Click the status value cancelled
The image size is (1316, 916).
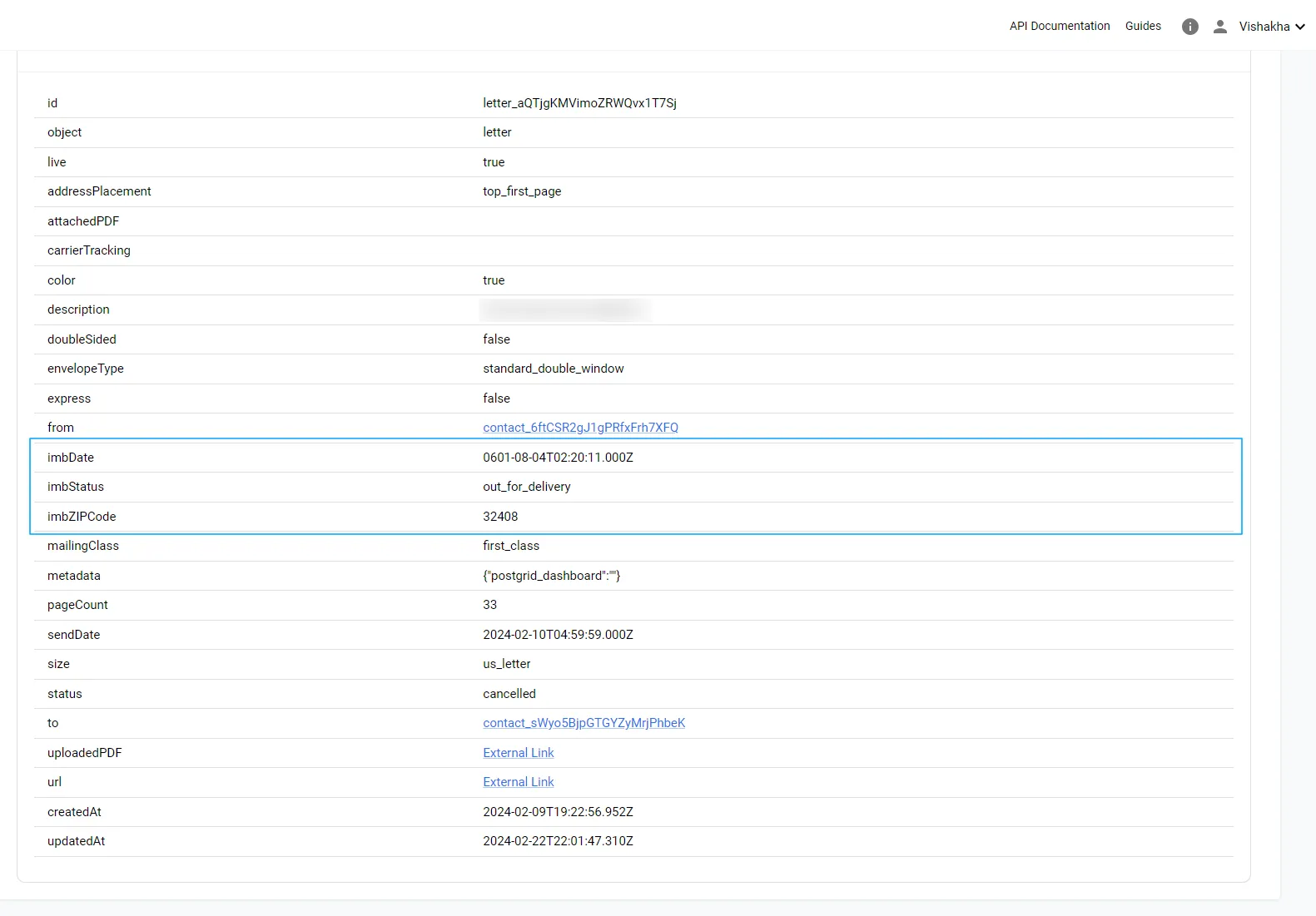[509, 694]
